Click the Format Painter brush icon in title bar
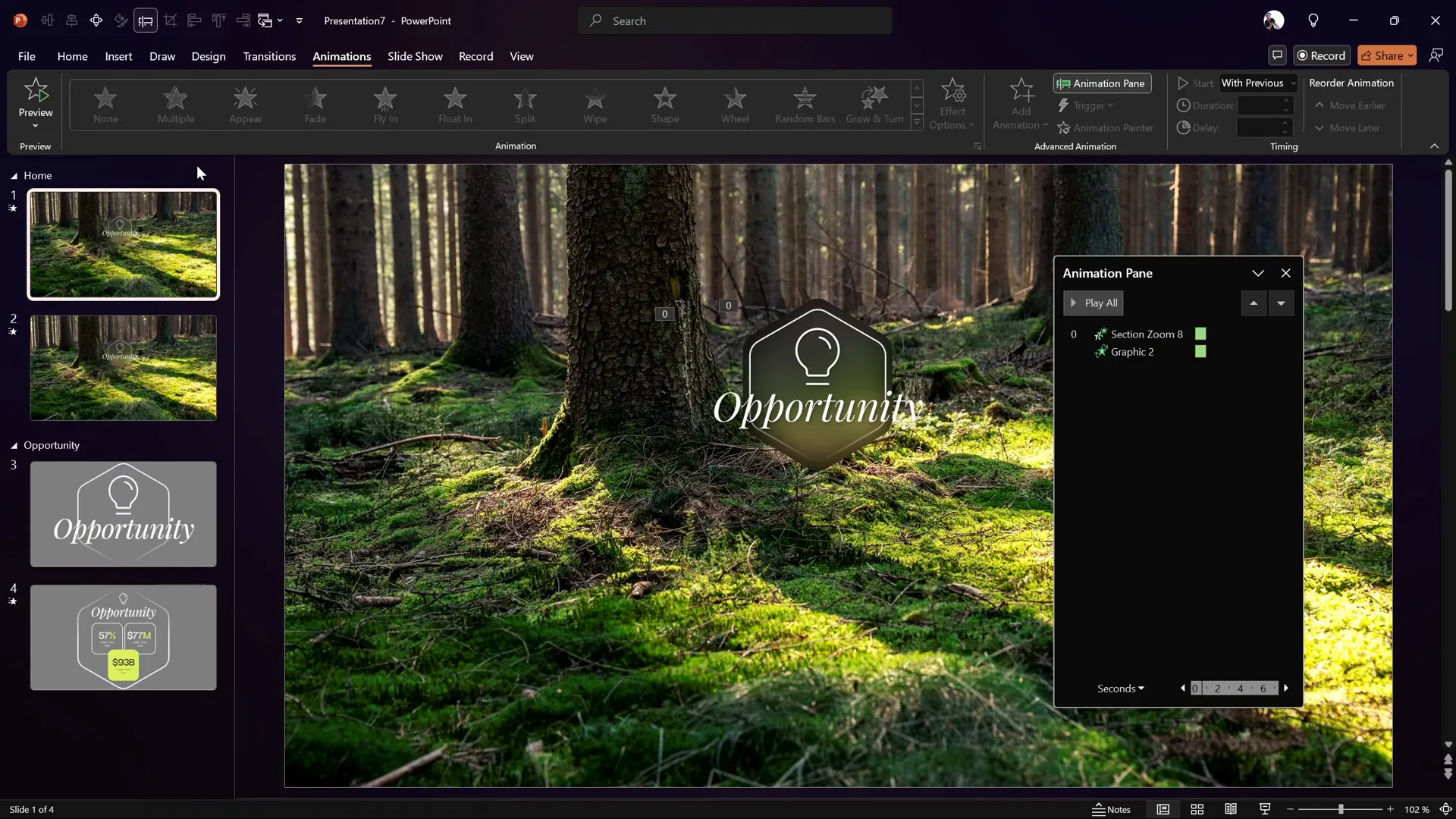The width and height of the screenshot is (1456, 819). click(121, 20)
